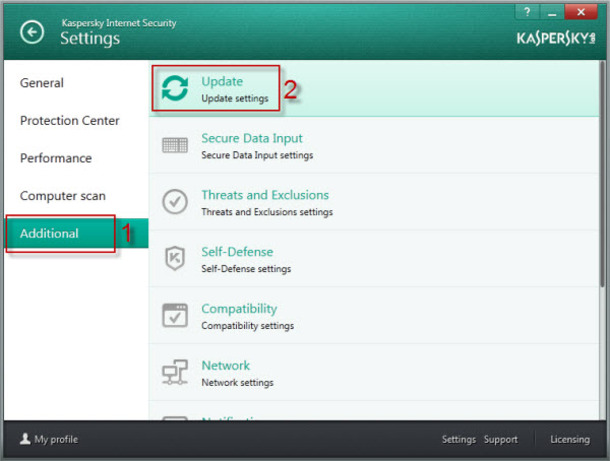The image size is (610, 461).
Task: Click 'Threats and Exclusions settings' description
Action: coord(267,212)
